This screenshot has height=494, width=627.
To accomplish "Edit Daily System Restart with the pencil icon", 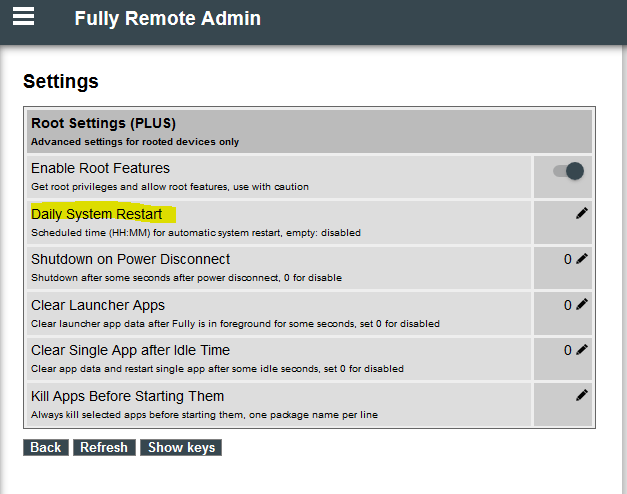I will pos(582,213).
